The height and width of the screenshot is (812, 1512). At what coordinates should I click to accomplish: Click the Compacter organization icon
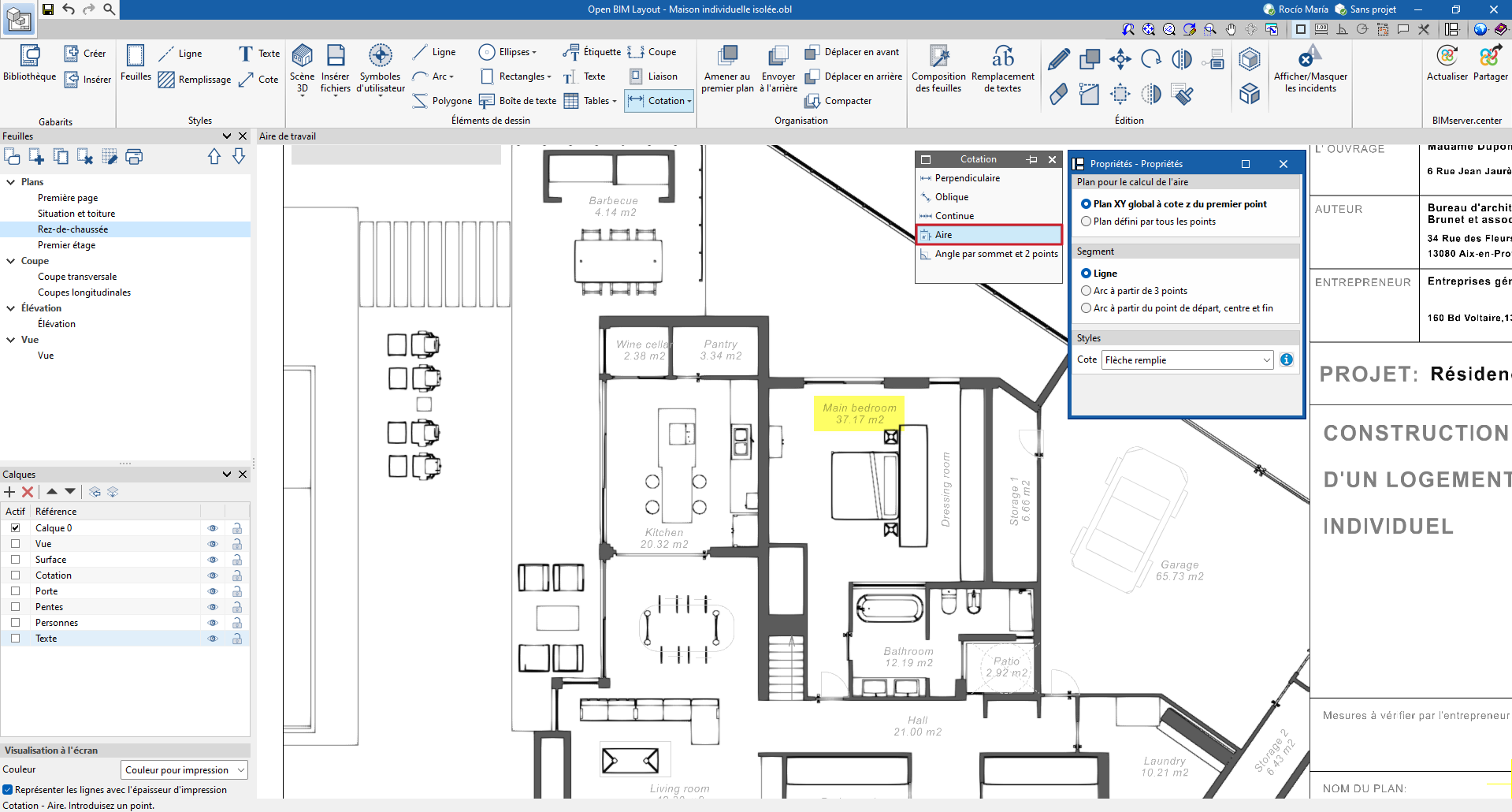pyautogui.click(x=839, y=101)
